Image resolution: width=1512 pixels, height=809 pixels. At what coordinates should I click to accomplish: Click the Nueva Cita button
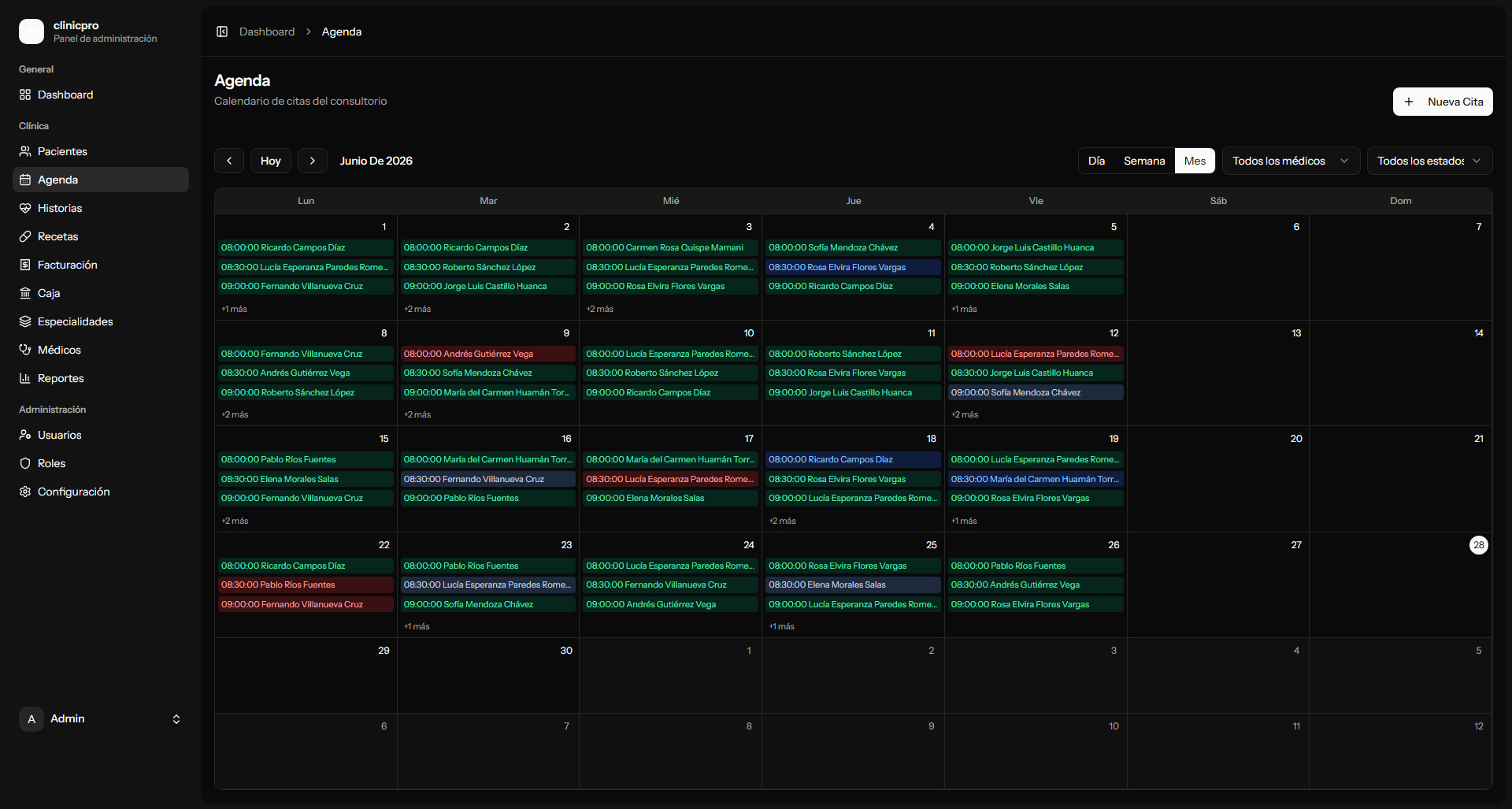1443,102
